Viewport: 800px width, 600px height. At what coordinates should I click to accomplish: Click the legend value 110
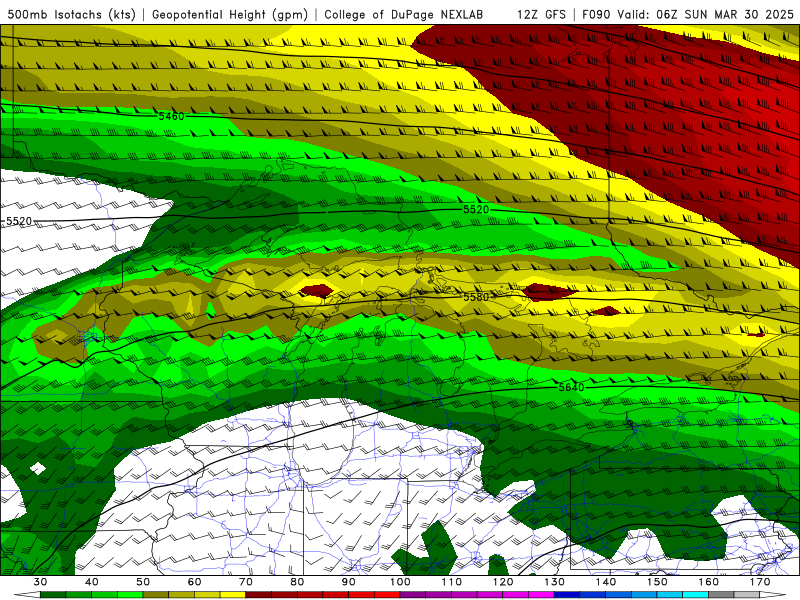[x=452, y=582]
